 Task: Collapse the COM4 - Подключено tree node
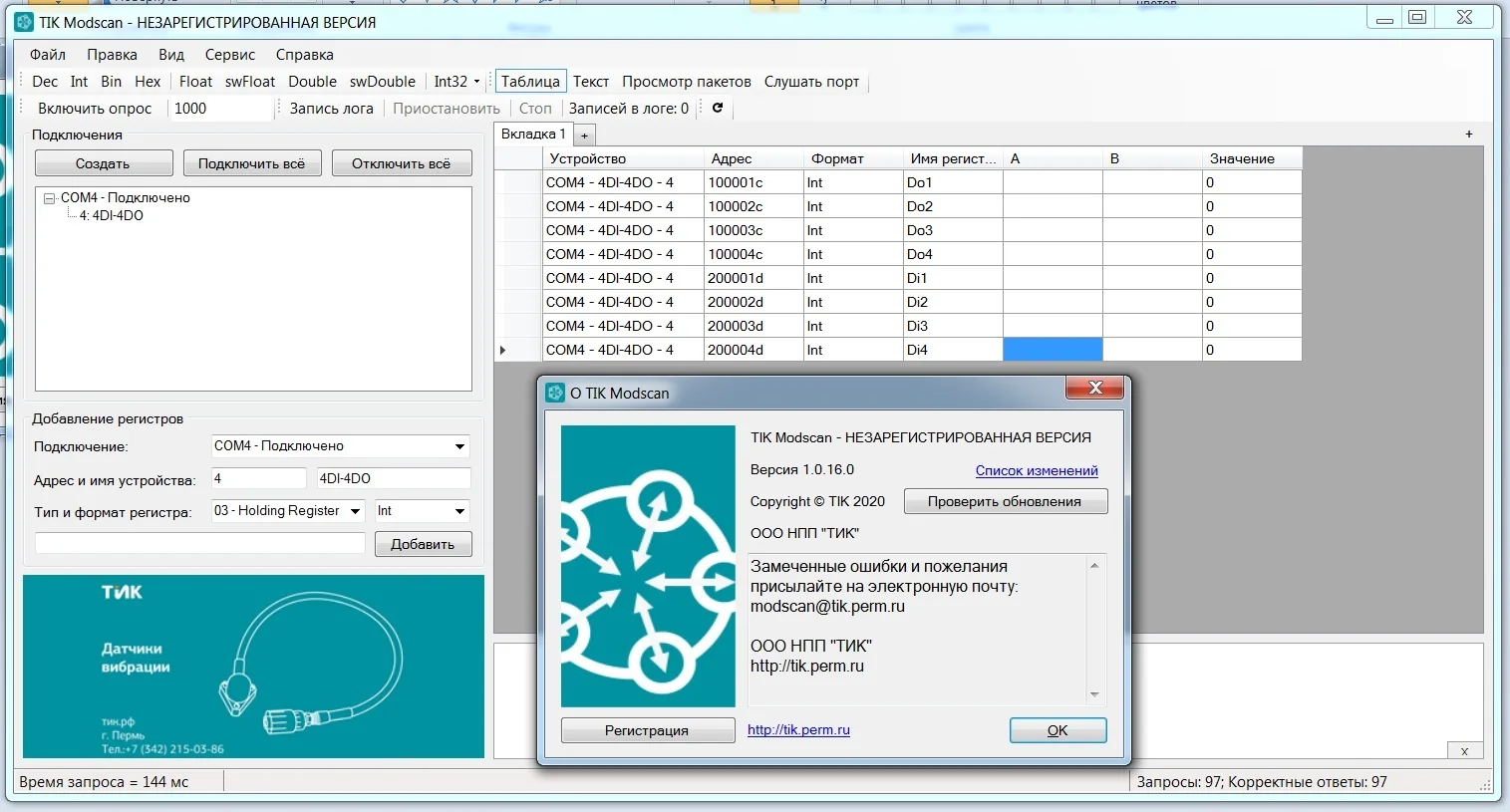pos(49,198)
